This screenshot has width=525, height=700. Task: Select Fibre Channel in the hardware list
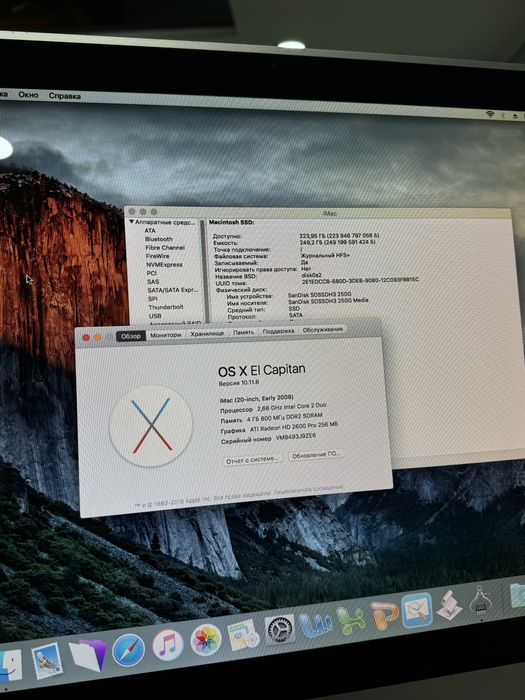[165, 247]
